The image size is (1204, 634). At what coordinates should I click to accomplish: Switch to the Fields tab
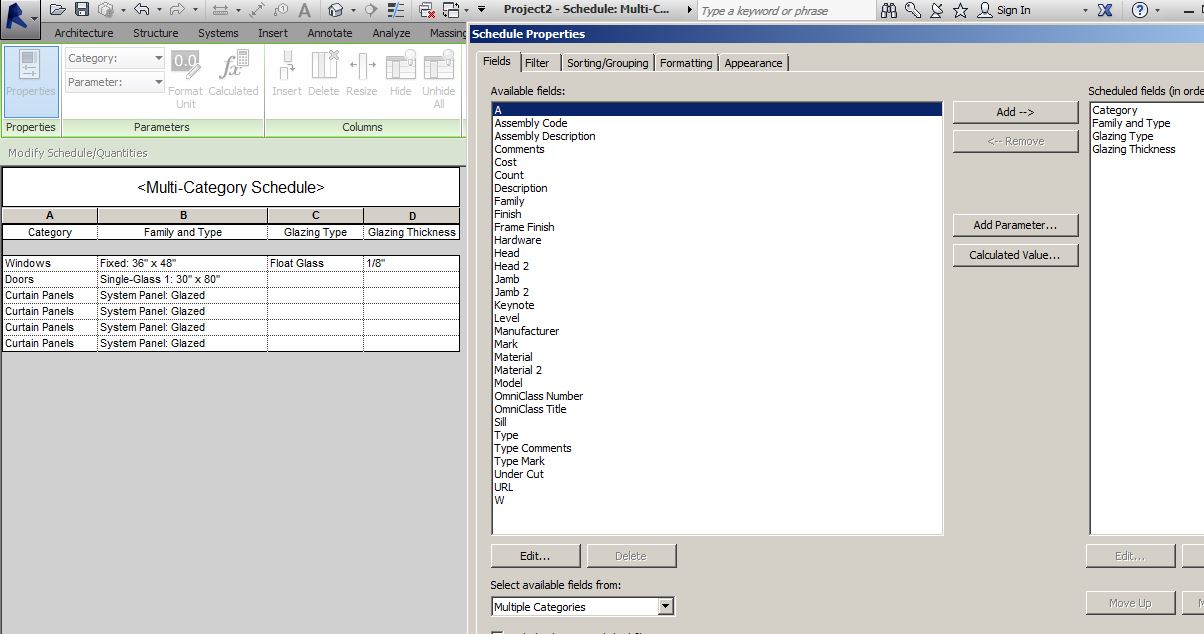(497, 61)
